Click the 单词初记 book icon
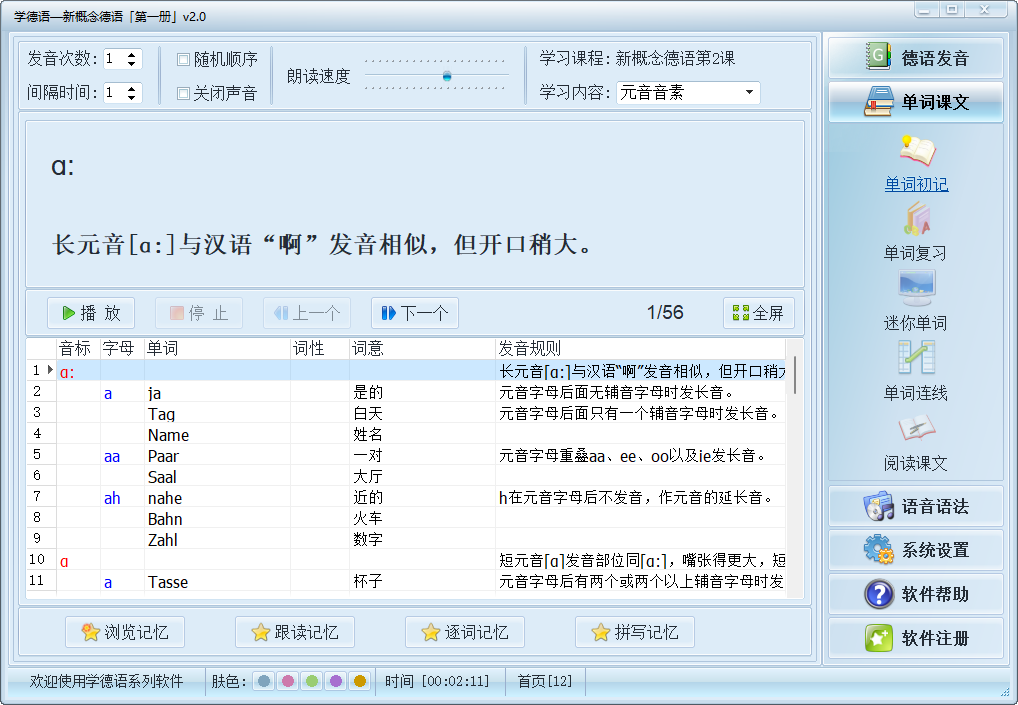The height and width of the screenshot is (705, 1018). (917, 151)
